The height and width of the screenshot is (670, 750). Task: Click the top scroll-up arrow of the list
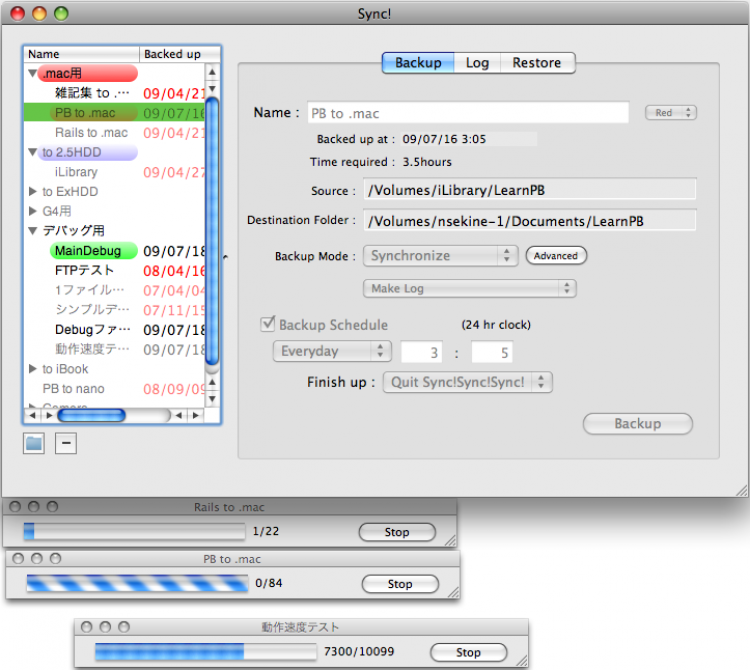(x=212, y=72)
